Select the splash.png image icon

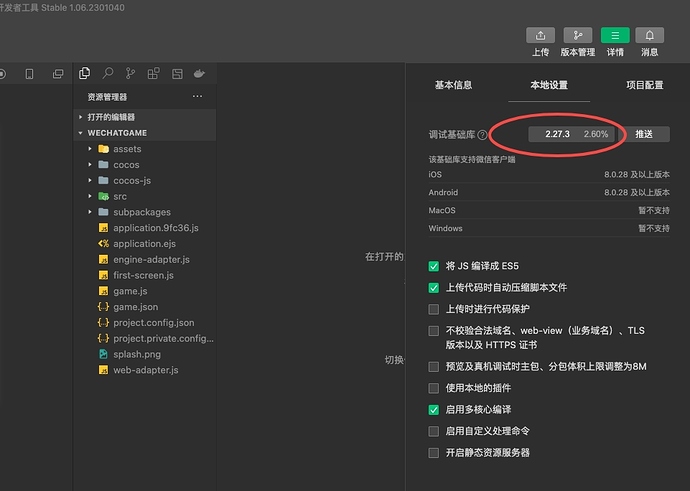point(103,354)
